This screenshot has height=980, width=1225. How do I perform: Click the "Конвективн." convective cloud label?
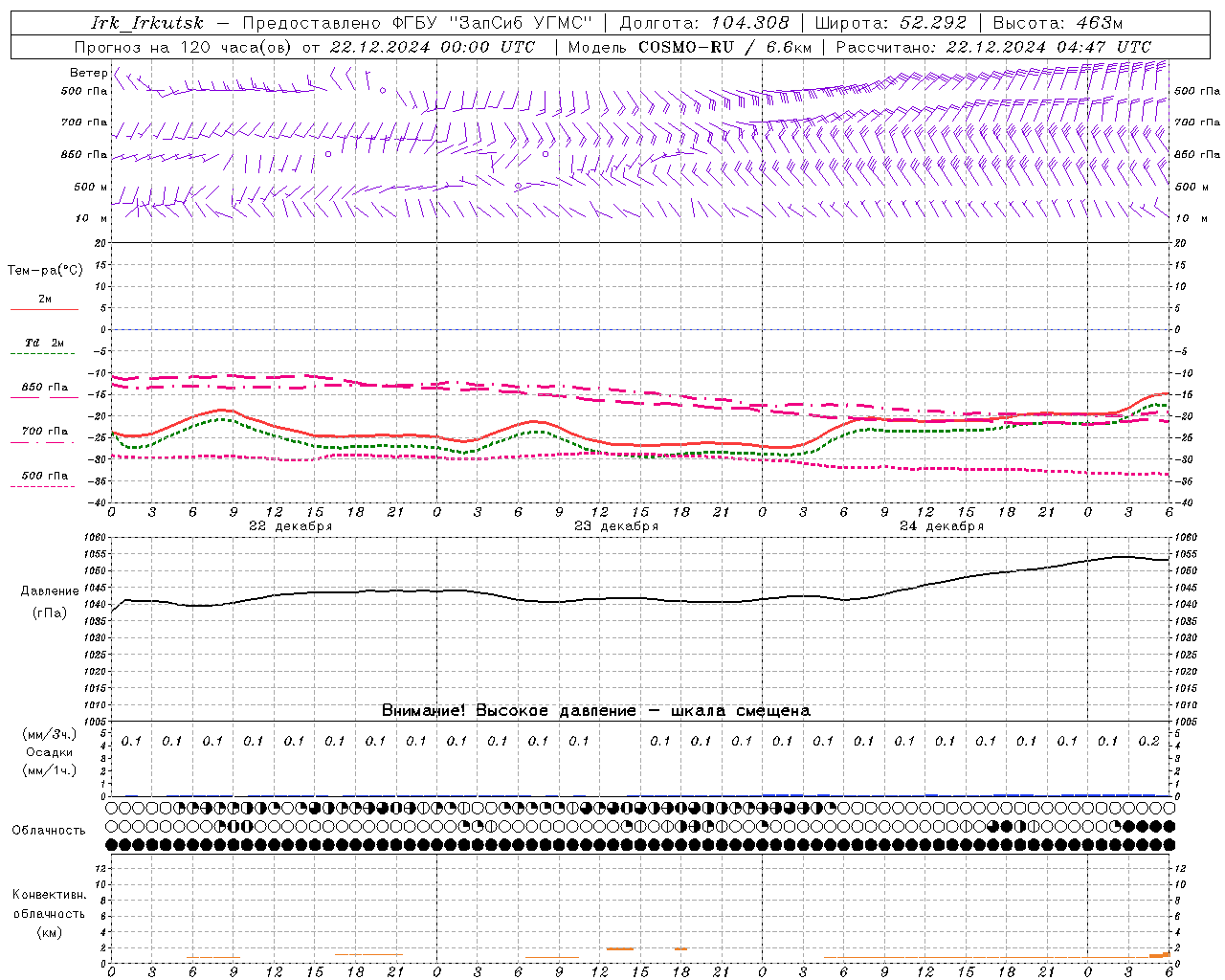[50, 895]
